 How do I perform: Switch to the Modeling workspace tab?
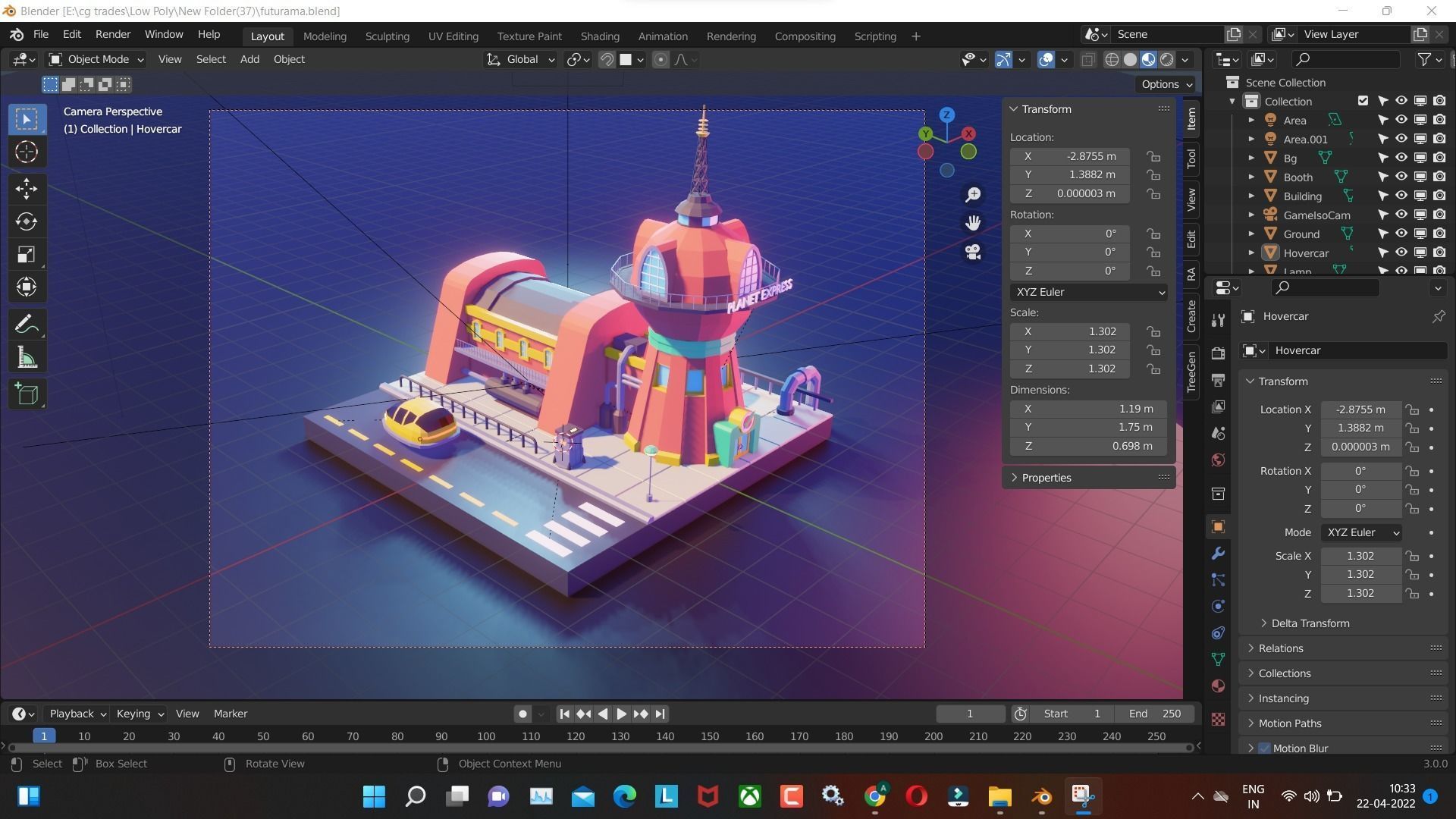(x=325, y=36)
